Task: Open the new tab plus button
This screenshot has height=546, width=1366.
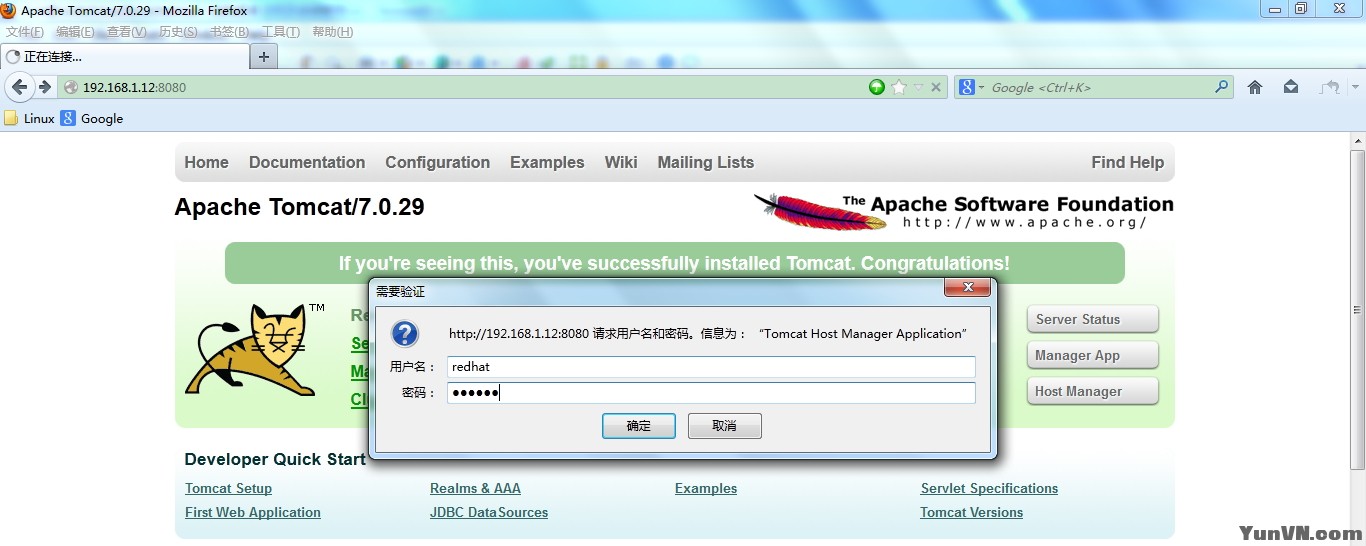Action: (264, 56)
